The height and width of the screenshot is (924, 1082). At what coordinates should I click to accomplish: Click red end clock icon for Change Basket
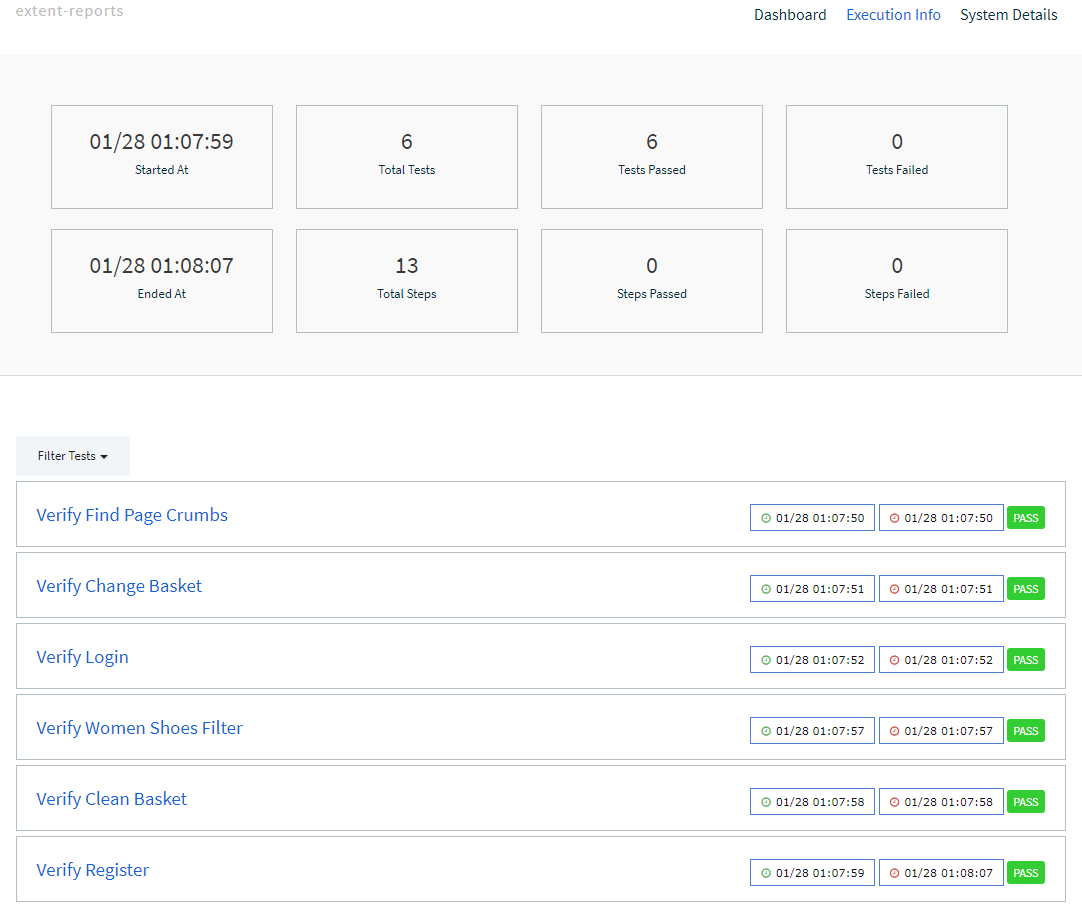coord(894,589)
